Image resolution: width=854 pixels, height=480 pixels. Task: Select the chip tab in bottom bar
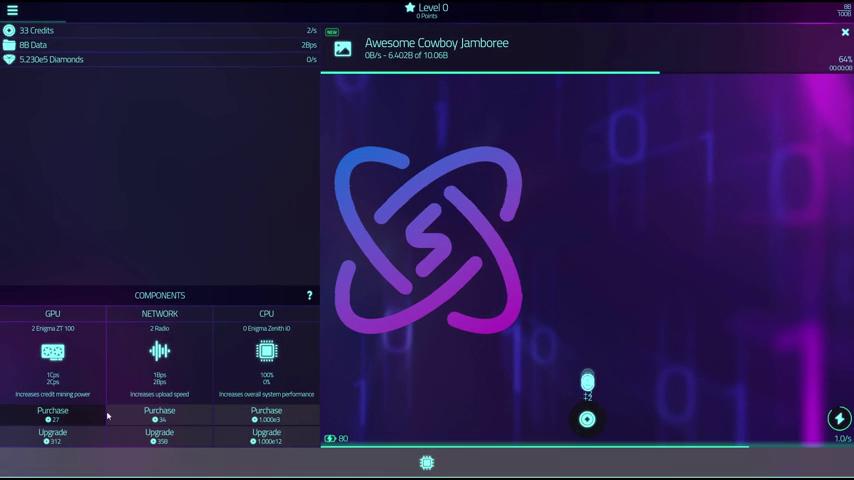[427, 463]
